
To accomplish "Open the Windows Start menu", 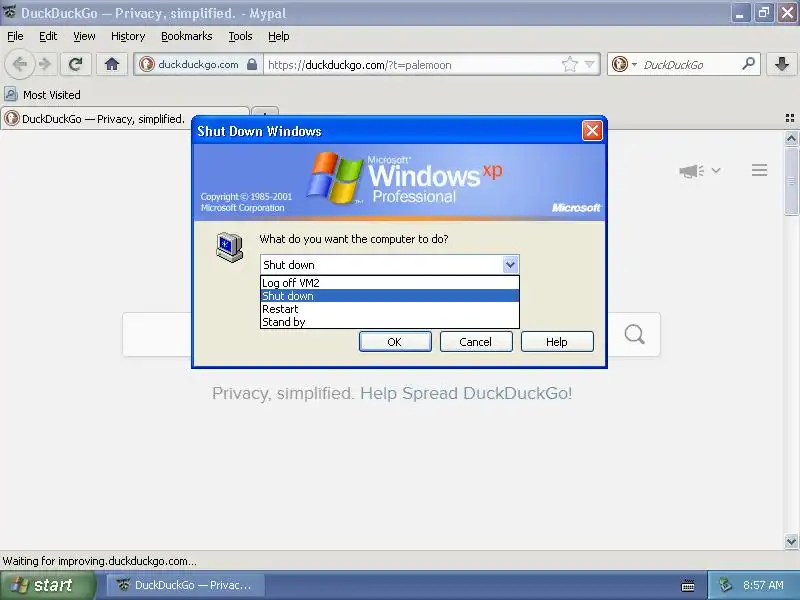I will [x=47, y=585].
